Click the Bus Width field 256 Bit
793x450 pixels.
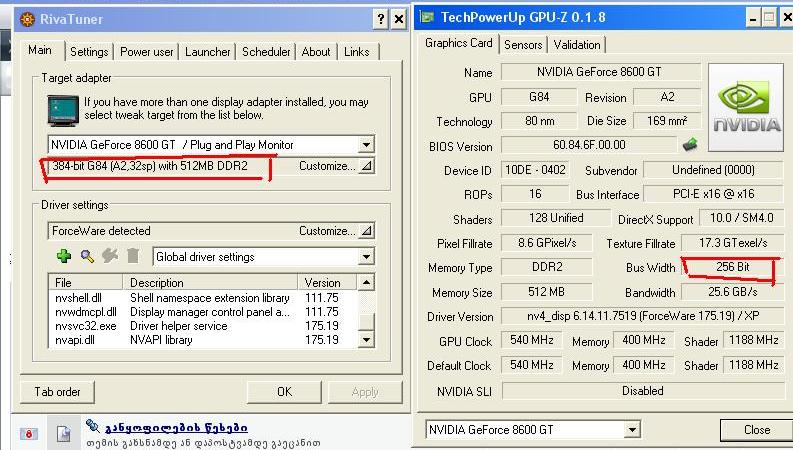click(x=732, y=266)
